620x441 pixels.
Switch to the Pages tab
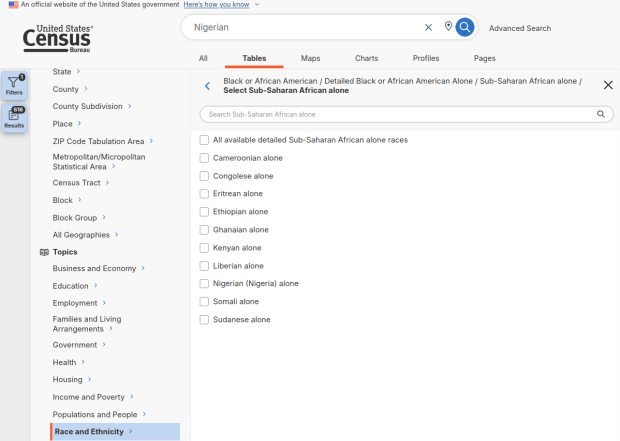(x=484, y=59)
